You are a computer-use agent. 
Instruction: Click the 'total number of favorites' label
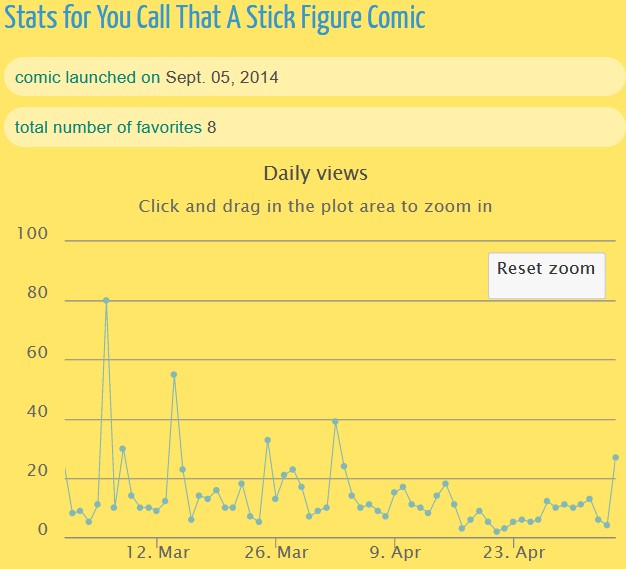click(x=108, y=127)
